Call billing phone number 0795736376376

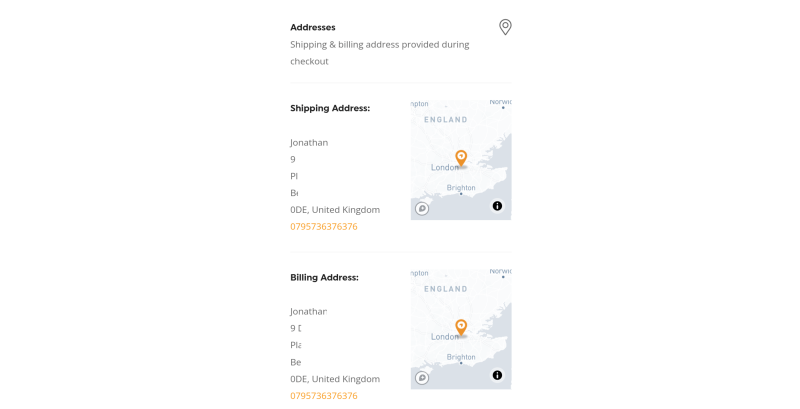pyautogui.click(x=324, y=396)
